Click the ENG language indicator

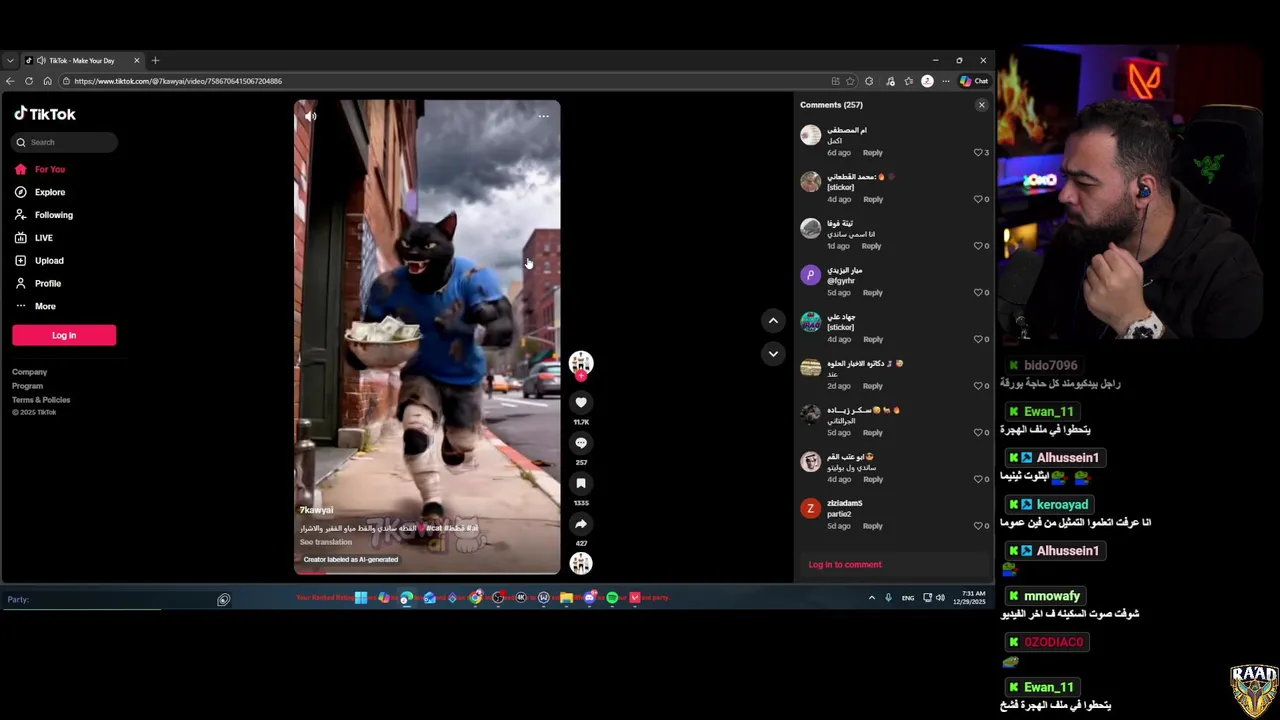[x=908, y=598]
